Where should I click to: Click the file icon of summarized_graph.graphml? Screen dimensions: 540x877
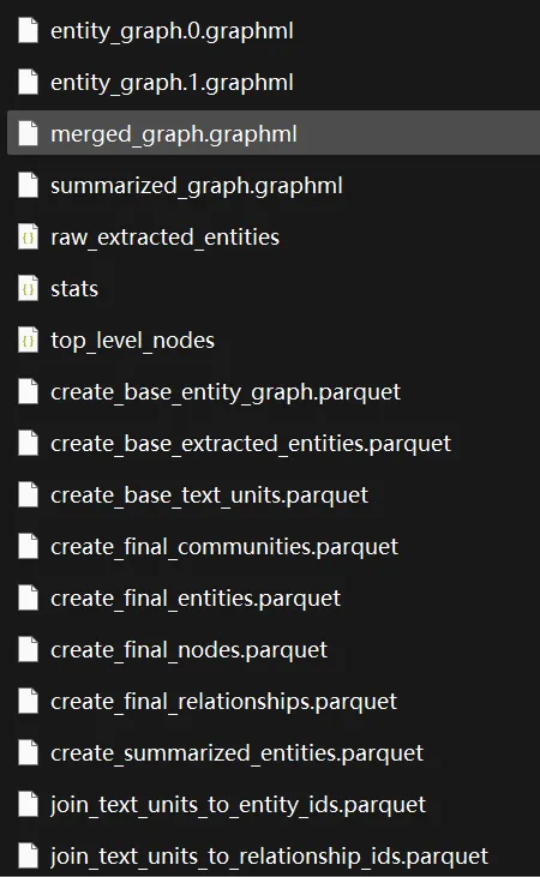[28, 186]
